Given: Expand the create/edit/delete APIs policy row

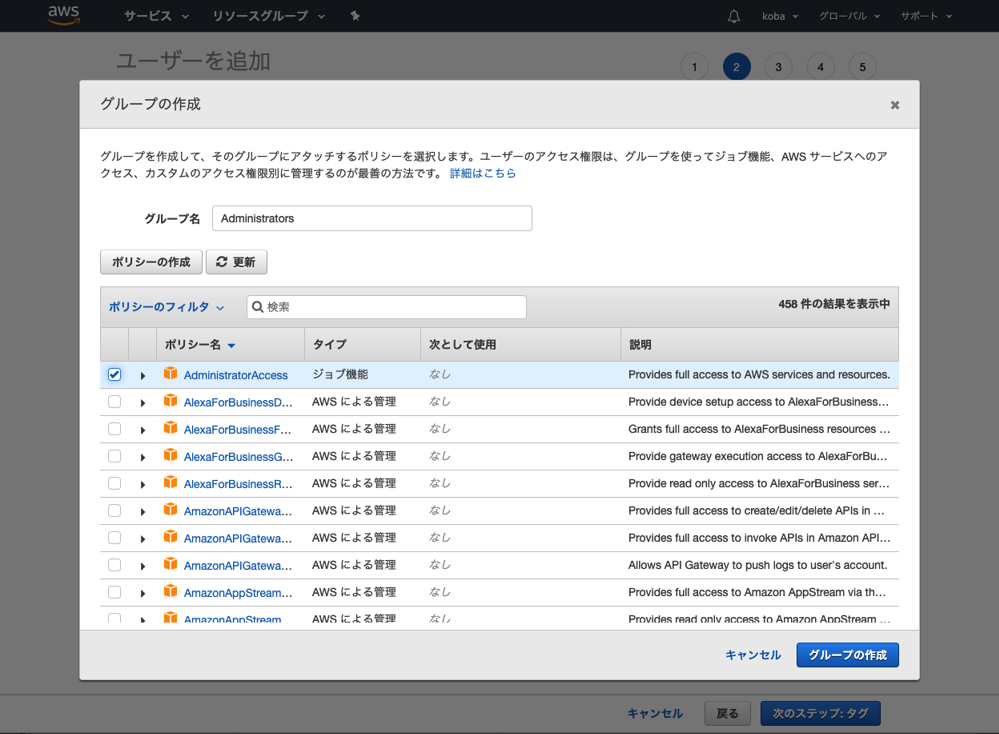Looking at the screenshot, I should (x=143, y=512).
